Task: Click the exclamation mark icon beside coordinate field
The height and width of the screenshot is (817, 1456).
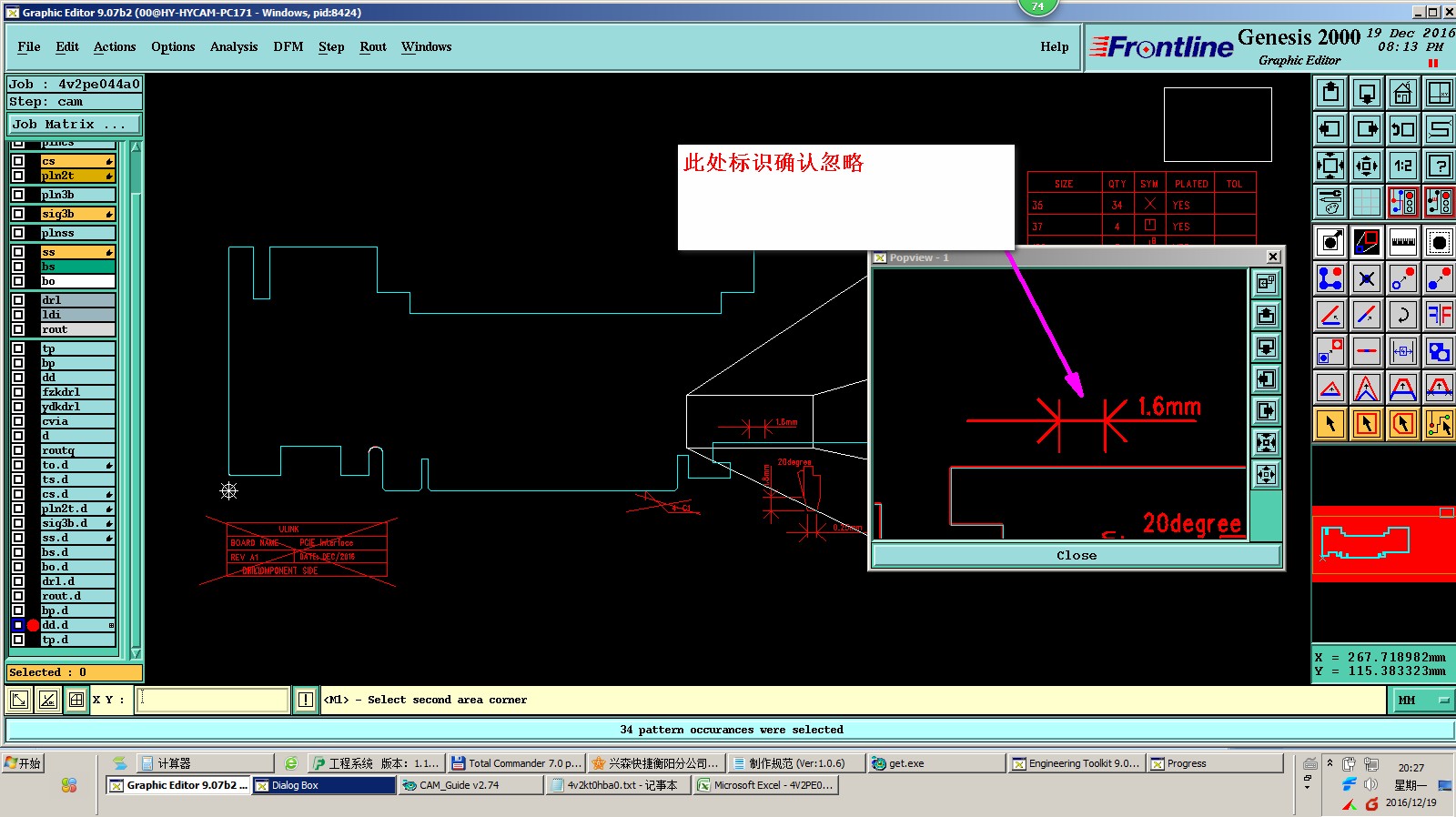Action: coord(306,700)
